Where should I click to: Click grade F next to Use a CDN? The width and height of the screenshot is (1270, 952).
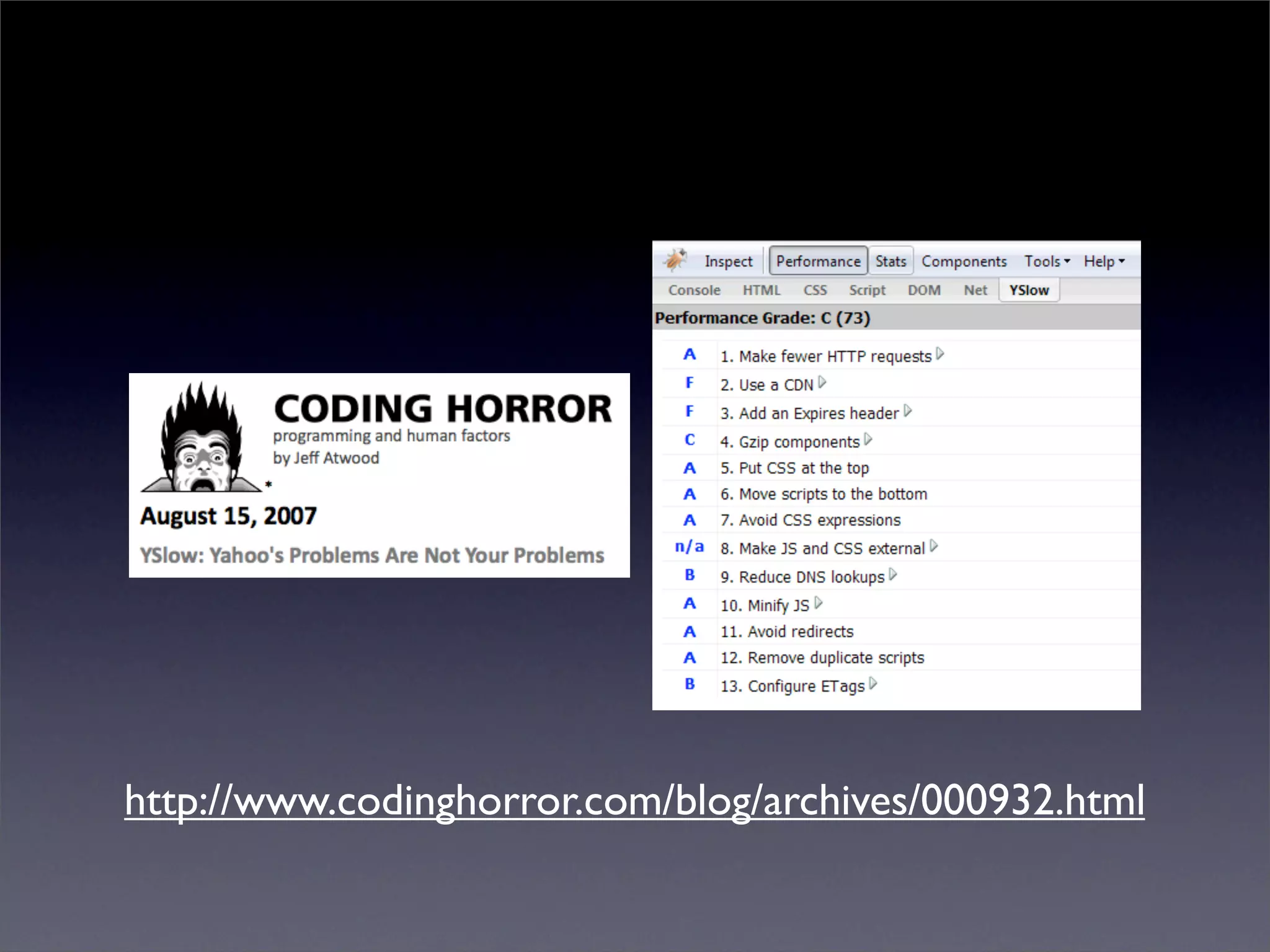point(689,383)
